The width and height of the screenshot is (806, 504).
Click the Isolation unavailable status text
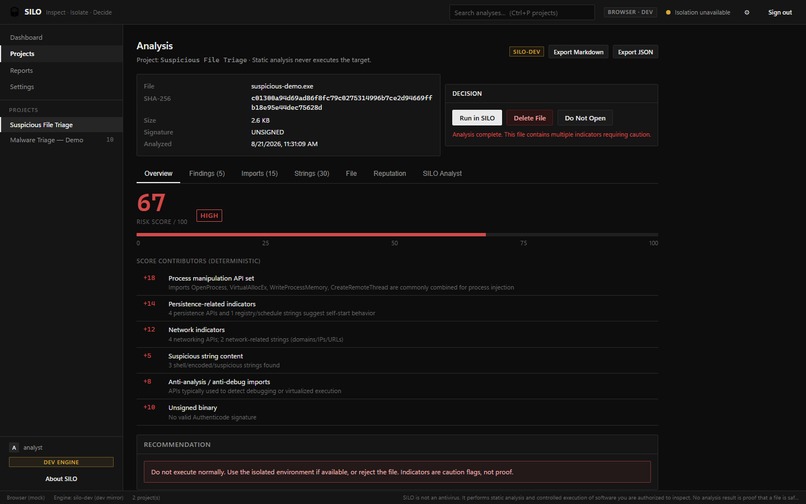pos(702,12)
